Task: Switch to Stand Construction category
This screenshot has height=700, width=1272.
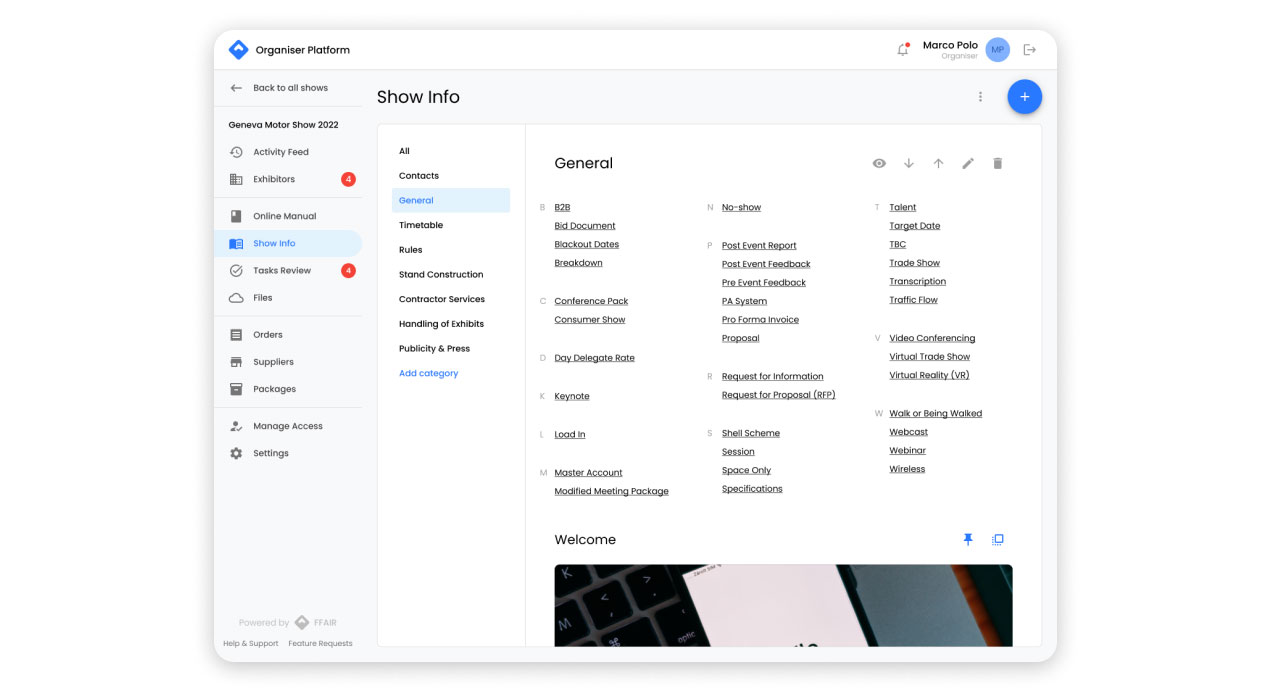Action: click(x=441, y=275)
